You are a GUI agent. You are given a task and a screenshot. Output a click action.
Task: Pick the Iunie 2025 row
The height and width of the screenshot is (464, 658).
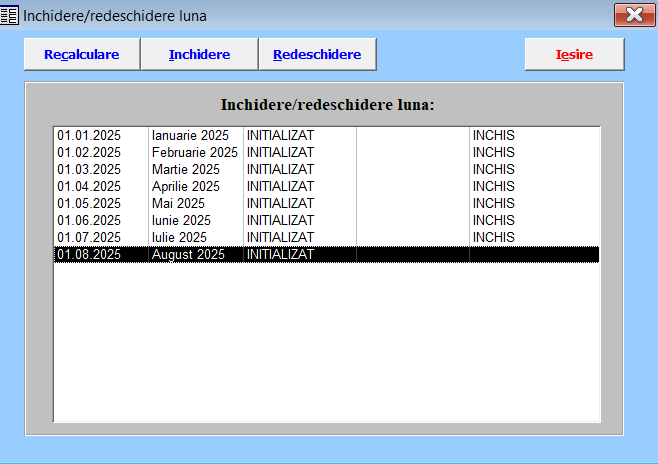(181, 220)
